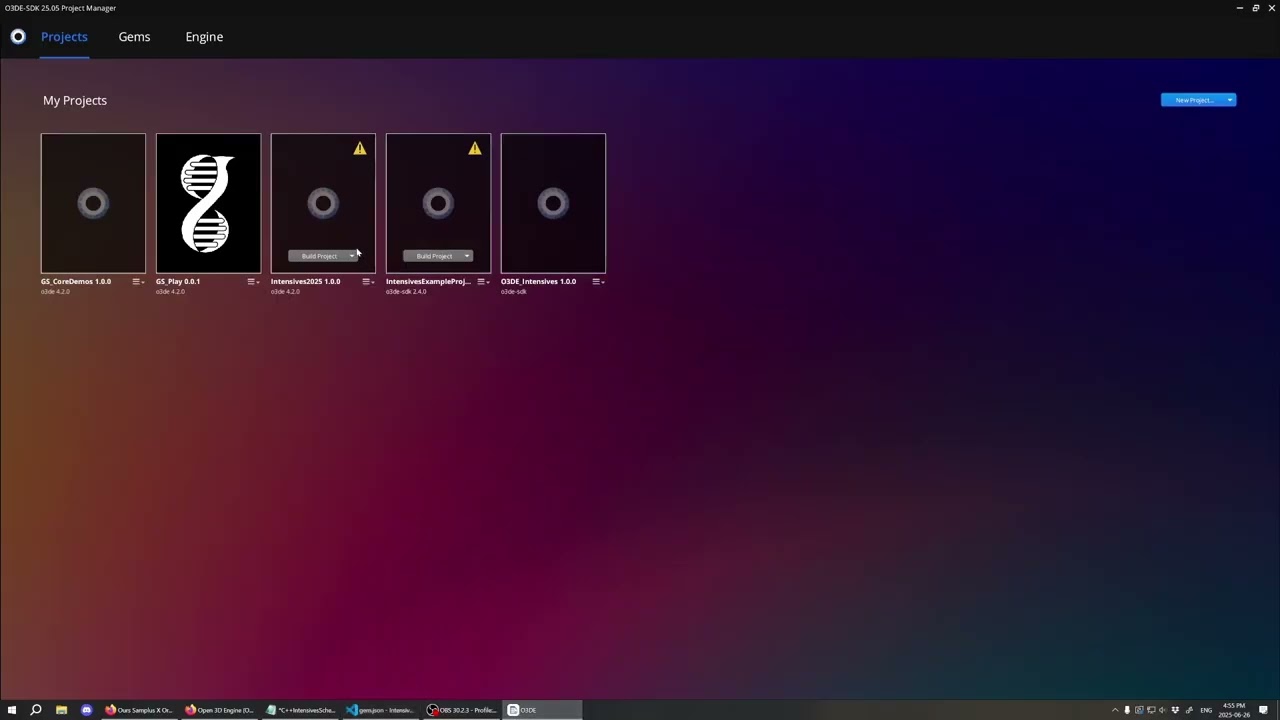Click the O3DE_Intensives 1.0.0 name label

[538, 281]
